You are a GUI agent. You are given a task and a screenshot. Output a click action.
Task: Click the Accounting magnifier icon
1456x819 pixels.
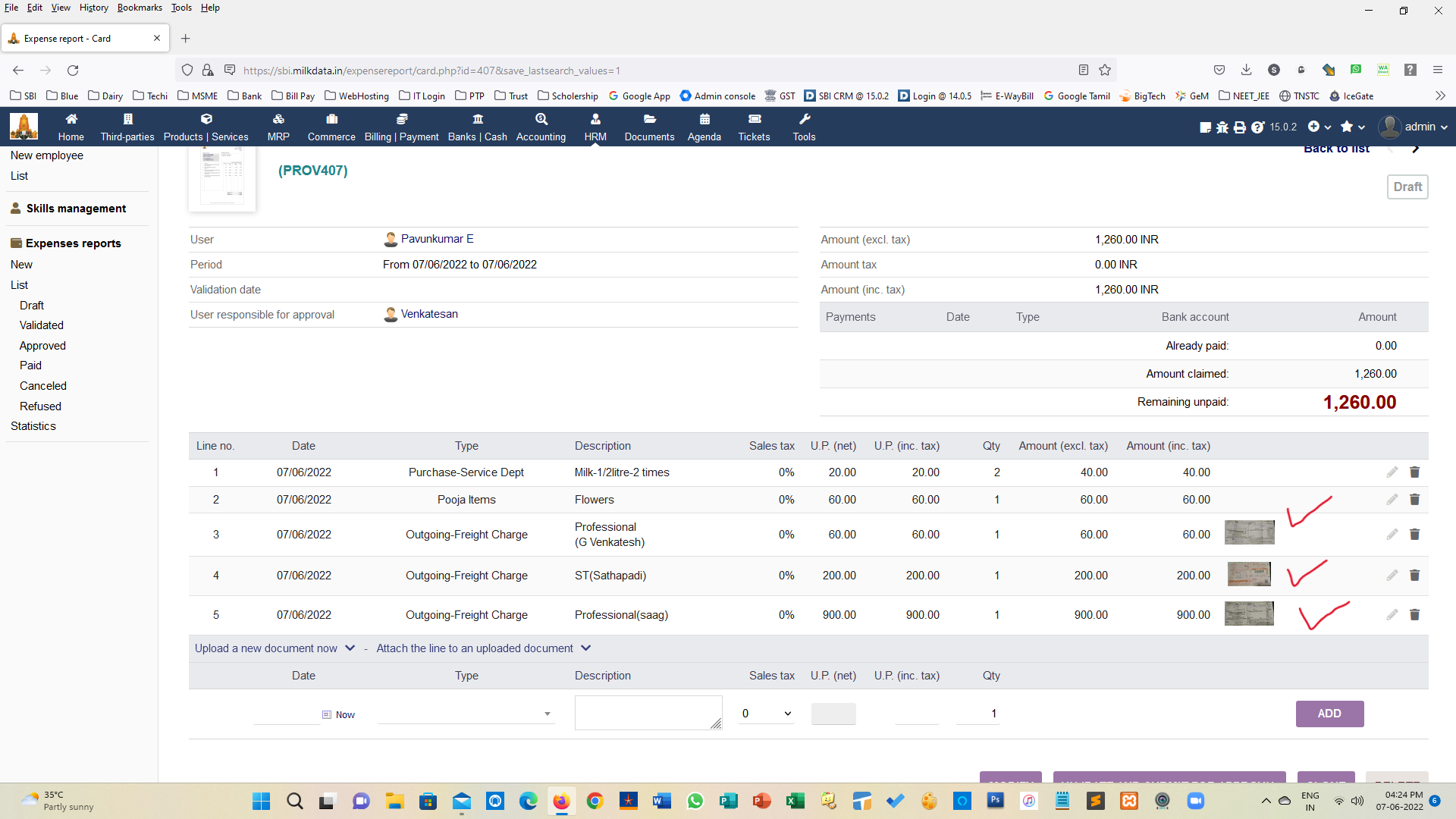541,119
